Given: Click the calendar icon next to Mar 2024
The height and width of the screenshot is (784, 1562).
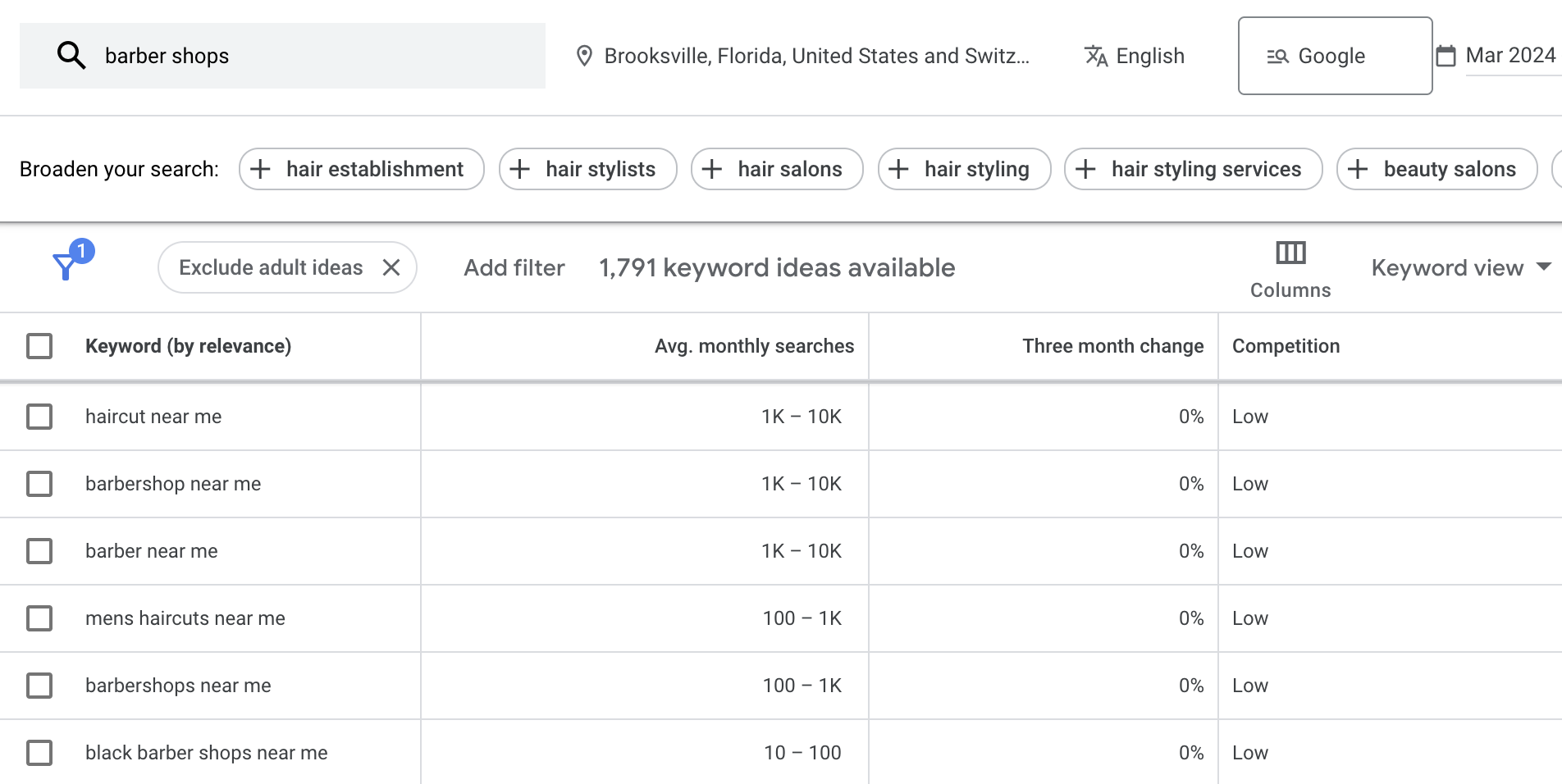Looking at the screenshot, I should pos(1447,55).
